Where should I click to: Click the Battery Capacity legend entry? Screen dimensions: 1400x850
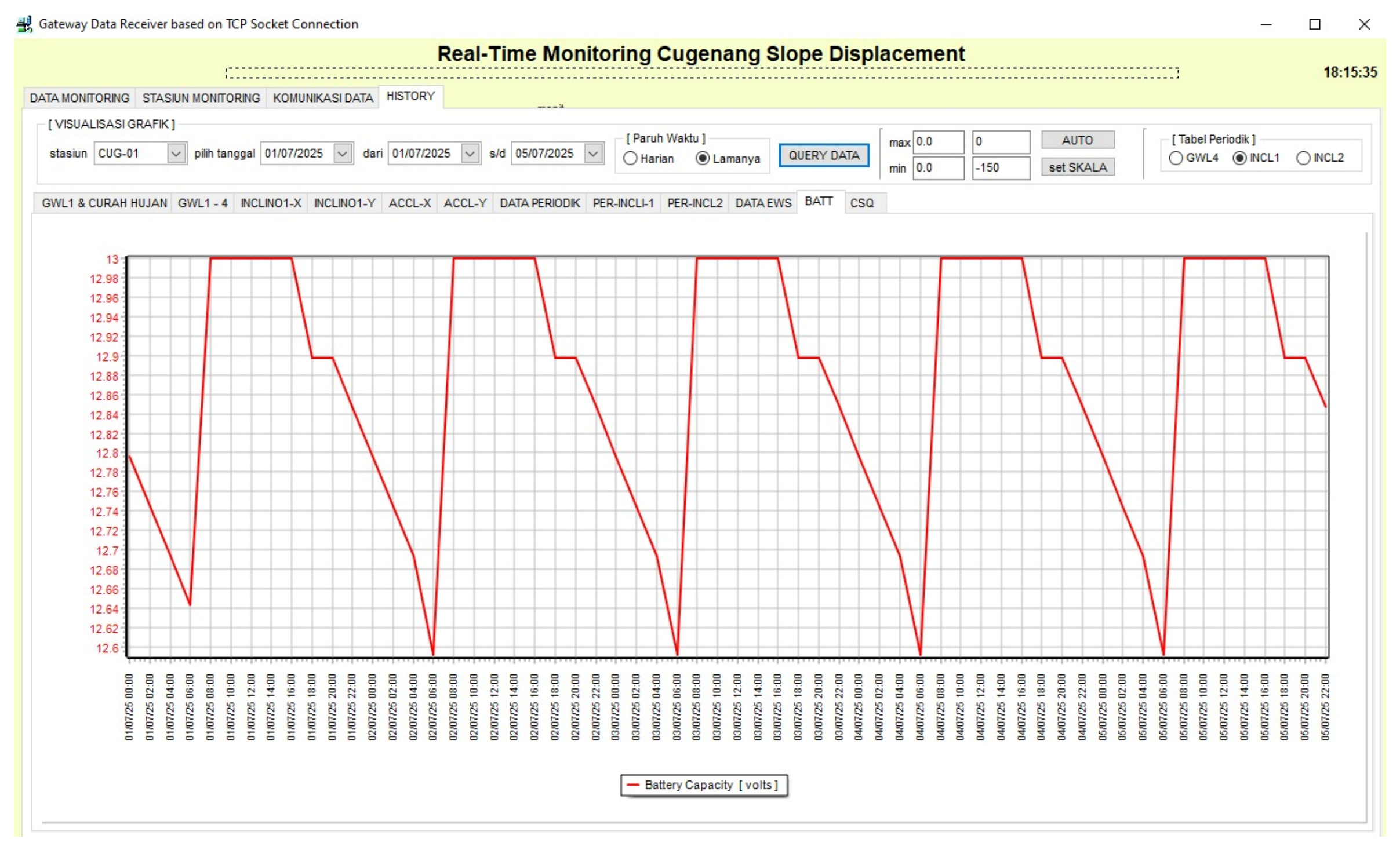(x=703, y=785)
